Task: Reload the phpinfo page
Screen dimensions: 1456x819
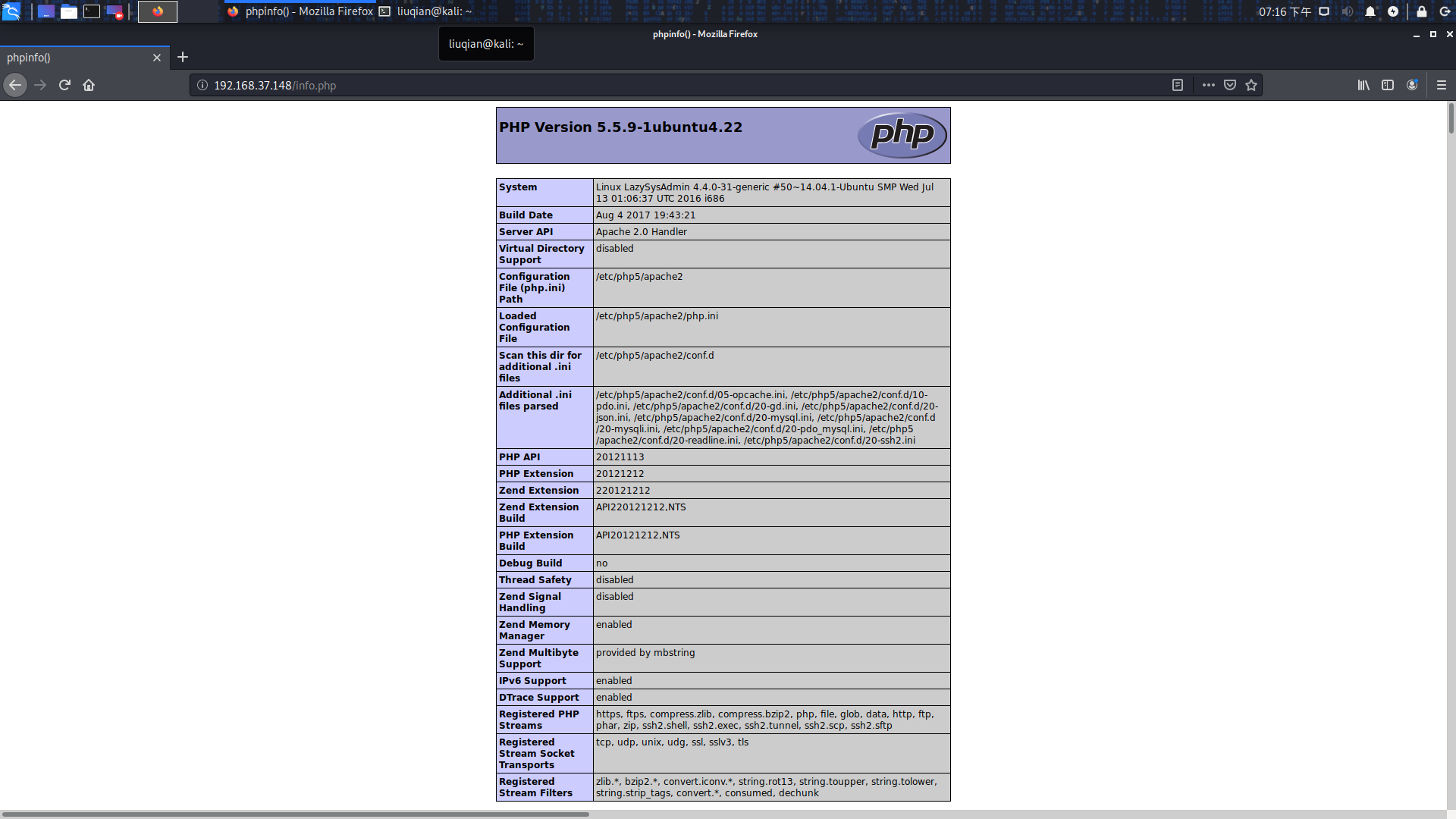Action: [x=64, y=85]
